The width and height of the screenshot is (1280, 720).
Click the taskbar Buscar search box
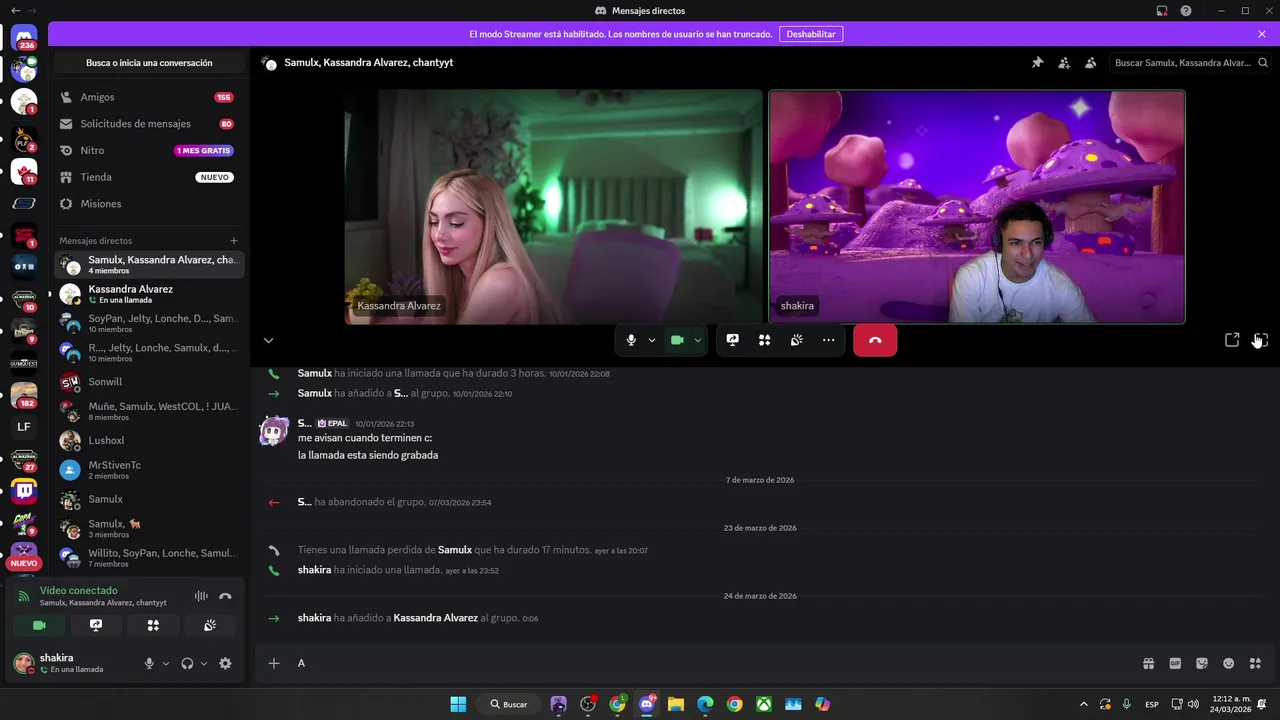(x=508, y=704)
